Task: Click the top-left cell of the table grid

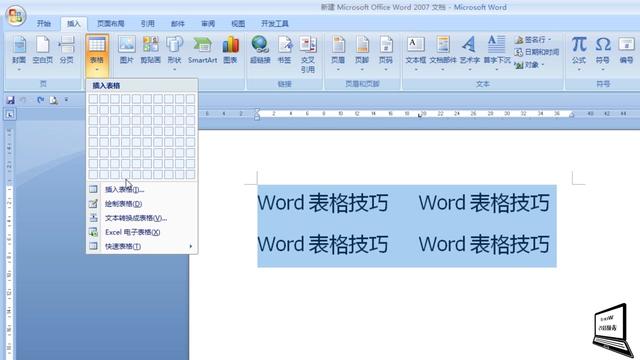Action: coord(93,99)
